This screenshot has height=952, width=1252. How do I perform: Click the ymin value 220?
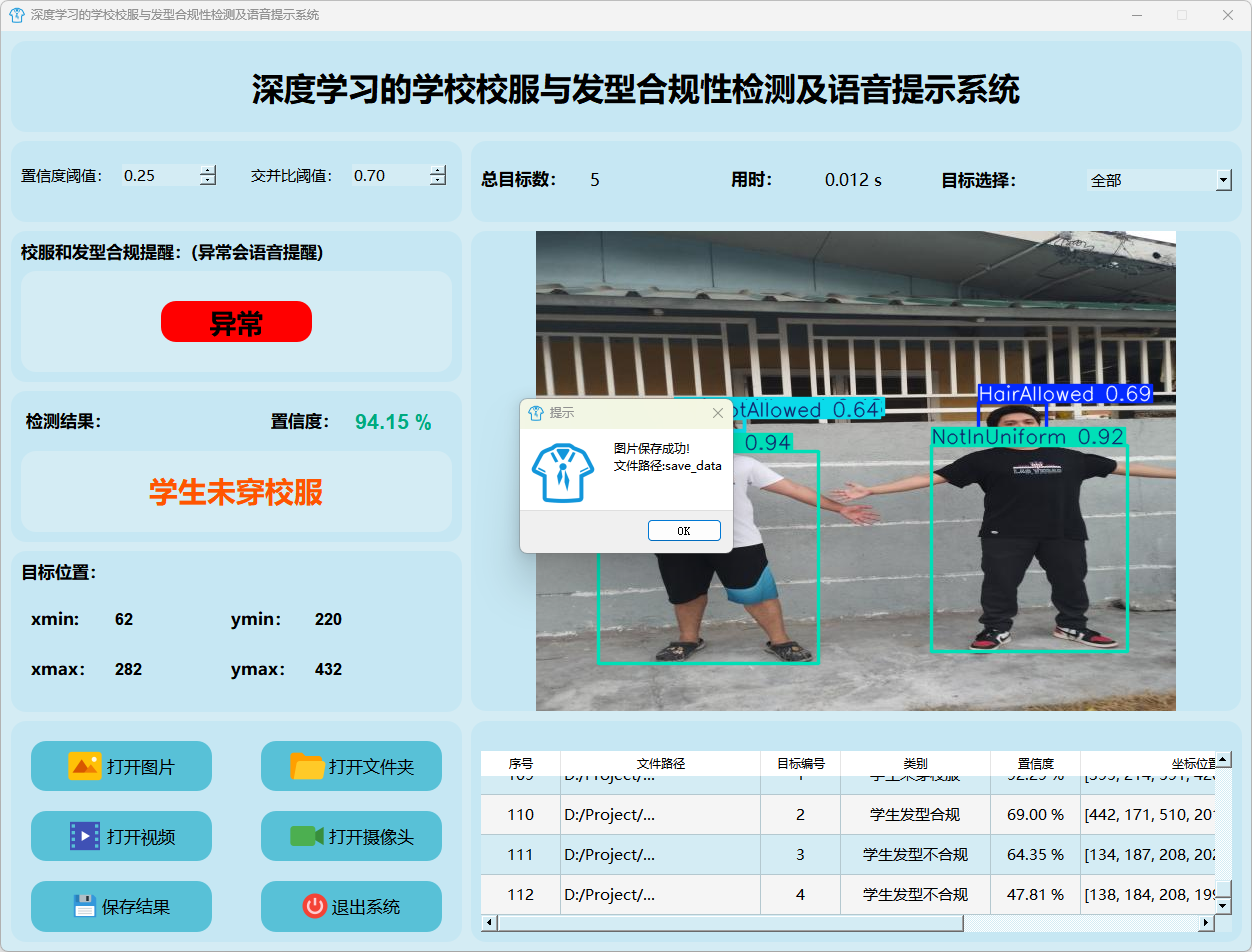tap(328, 619)
